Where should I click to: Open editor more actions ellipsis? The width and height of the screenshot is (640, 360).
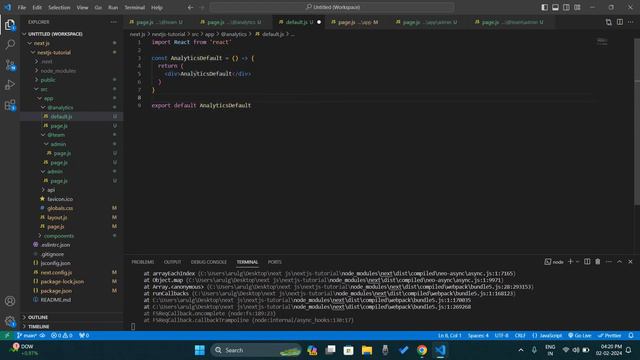[x=631, y=22]
